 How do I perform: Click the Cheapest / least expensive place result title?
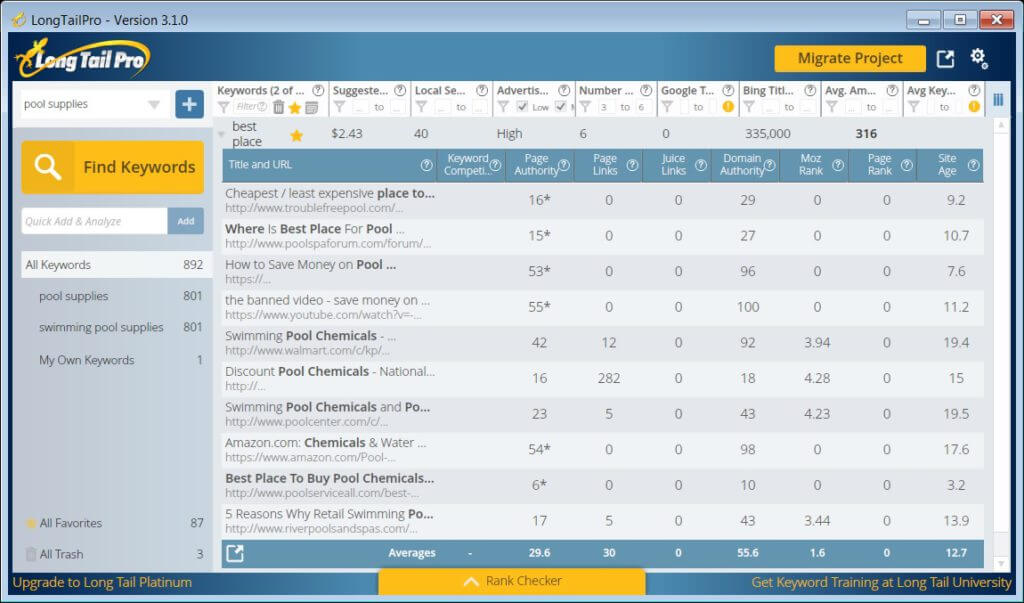[x=330, y=193]
